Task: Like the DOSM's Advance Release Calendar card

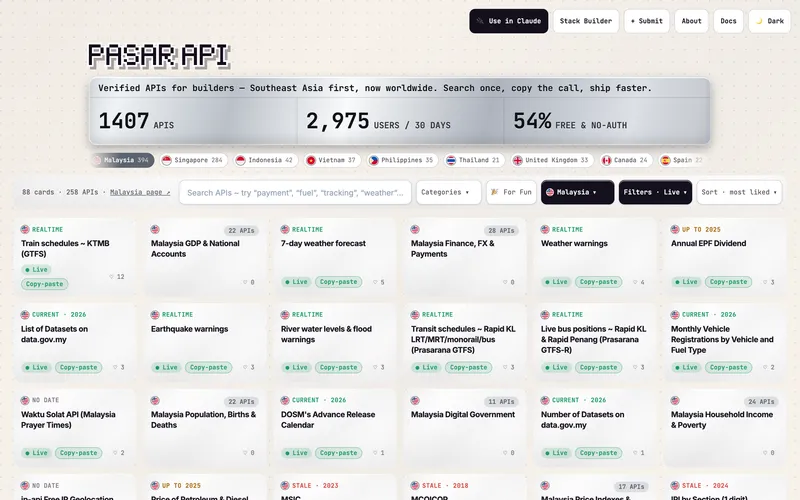Action: 379,453
